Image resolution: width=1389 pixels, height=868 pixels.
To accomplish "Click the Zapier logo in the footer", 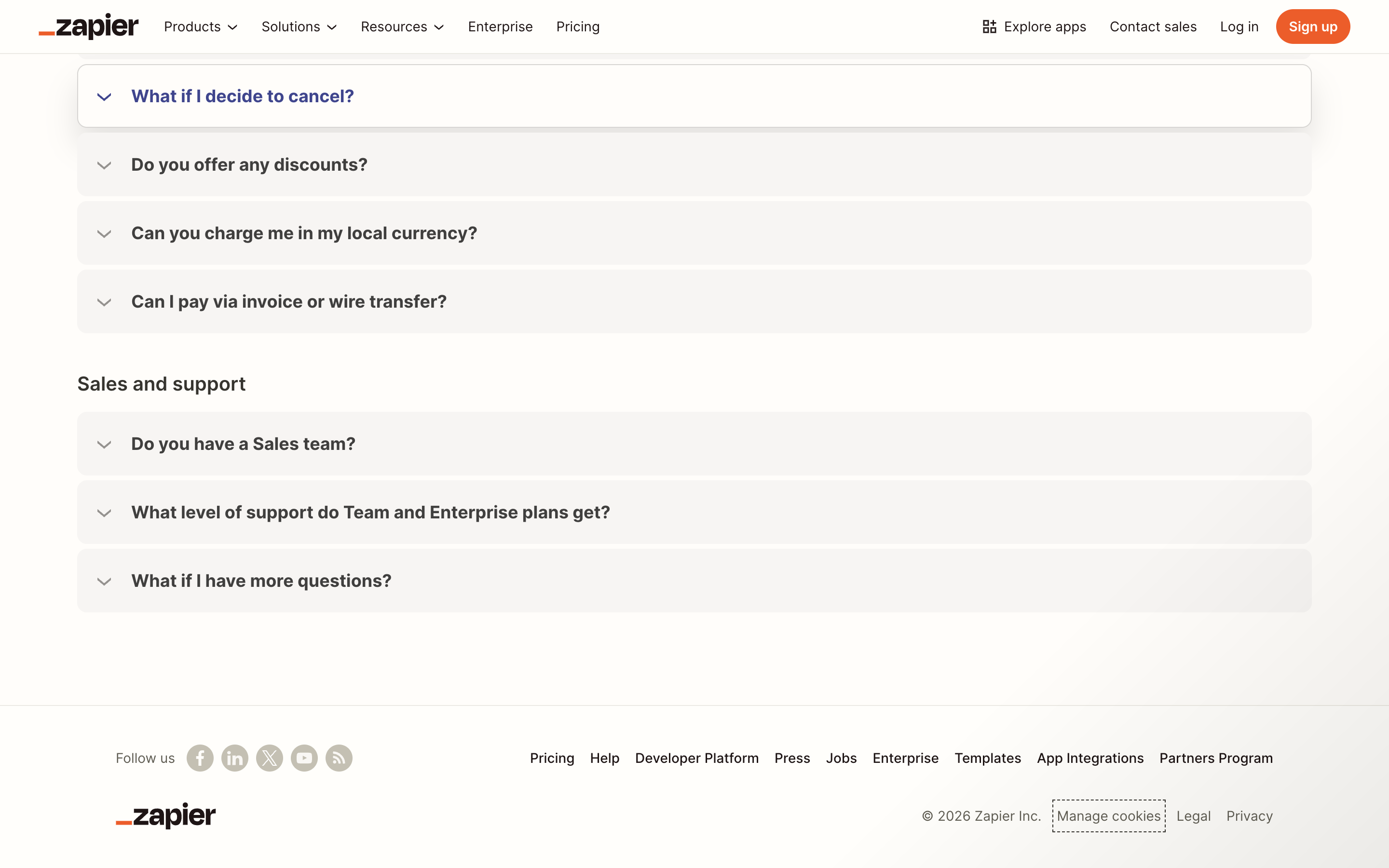I will [x=166, y=815].
